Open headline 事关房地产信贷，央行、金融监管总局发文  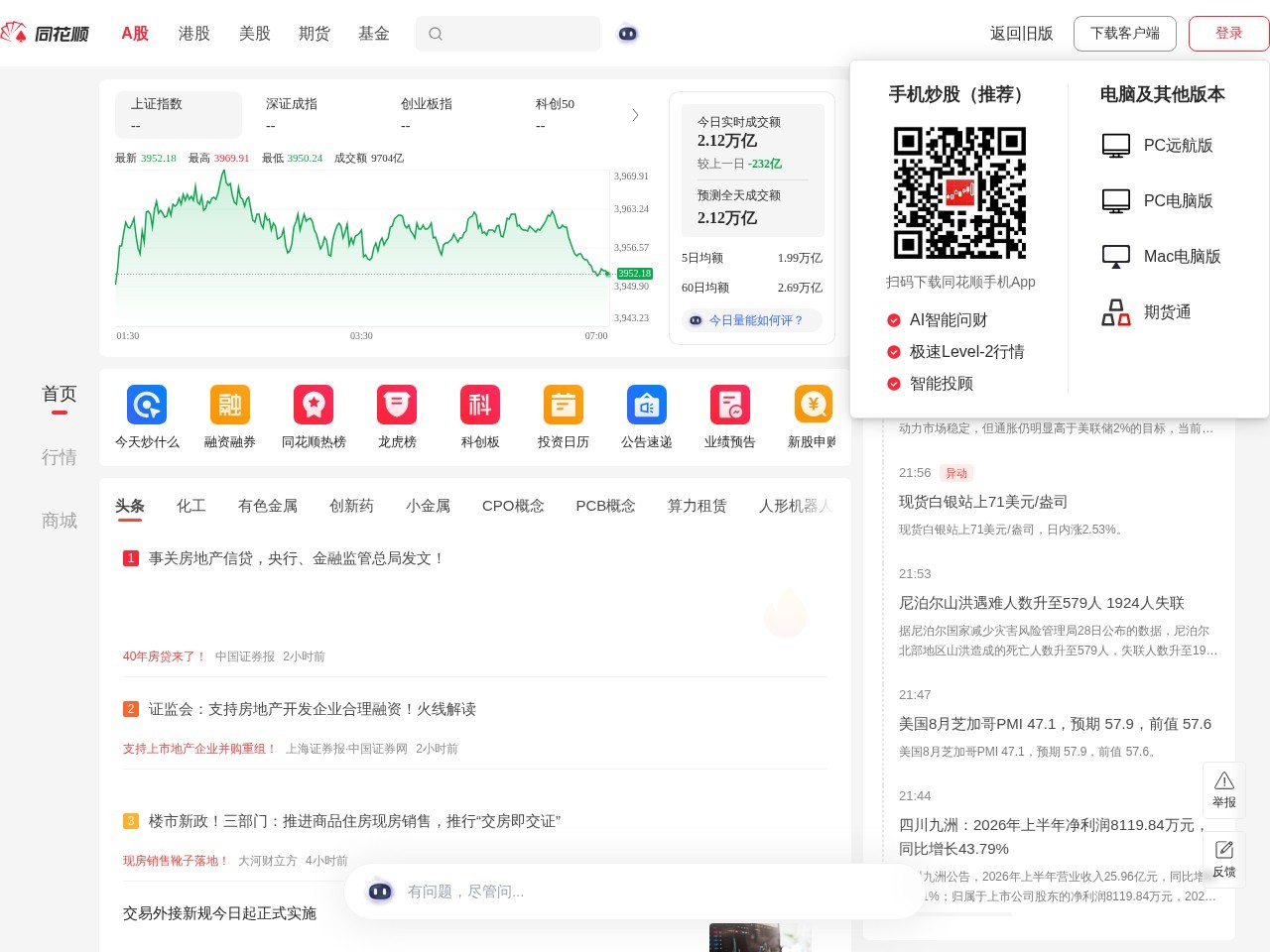click(298, 558)
